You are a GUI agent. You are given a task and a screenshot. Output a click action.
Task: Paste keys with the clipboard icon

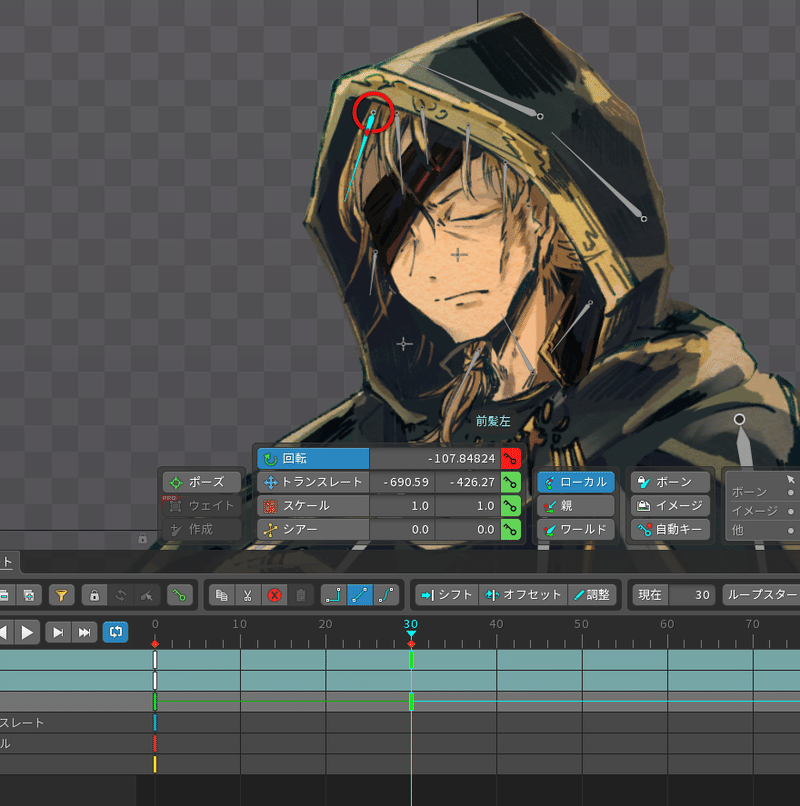[x=301, y=595]
